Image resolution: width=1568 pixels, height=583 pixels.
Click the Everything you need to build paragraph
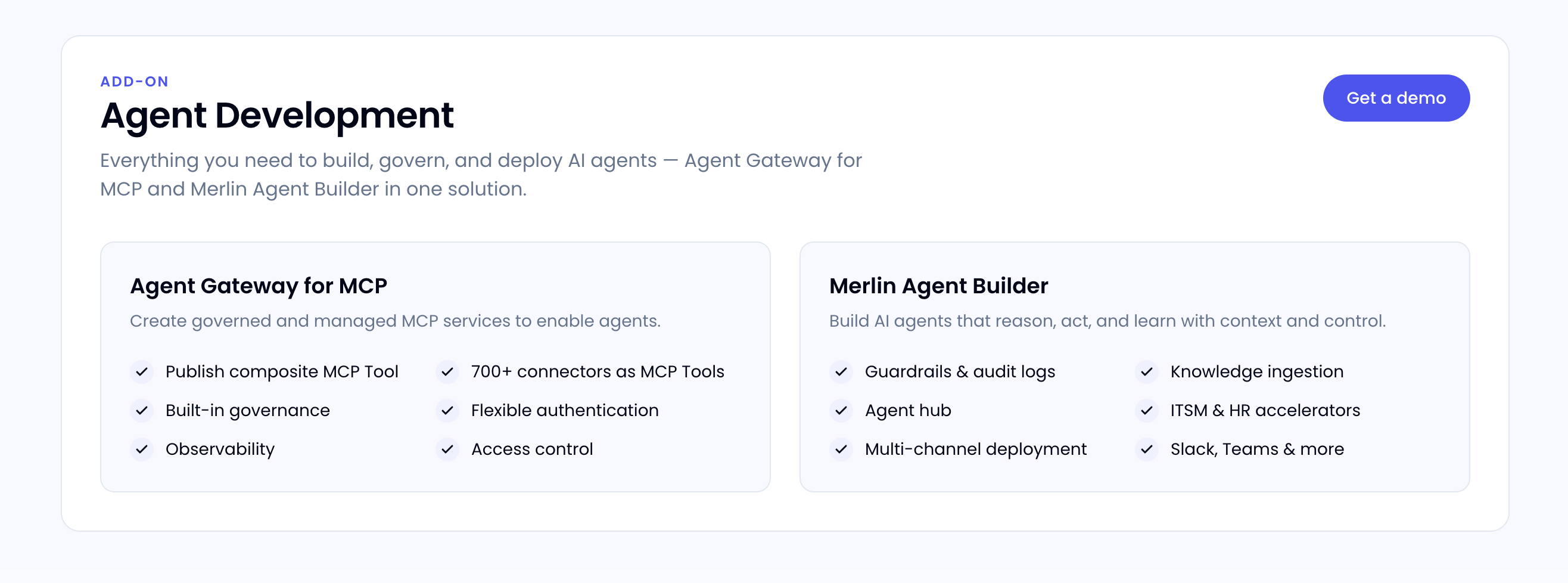point(481,175)
